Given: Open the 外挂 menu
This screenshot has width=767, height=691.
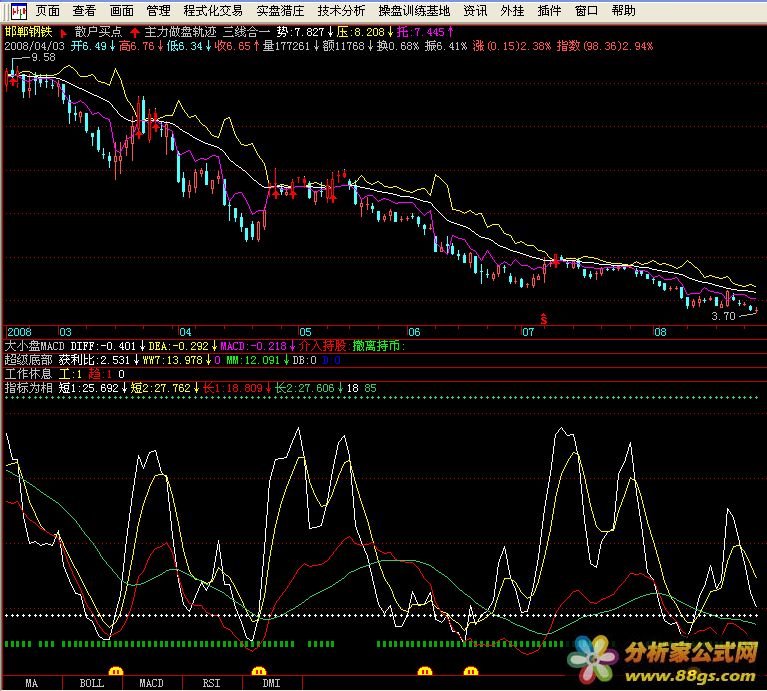Looking at the screenshot, I should point(512,11).
